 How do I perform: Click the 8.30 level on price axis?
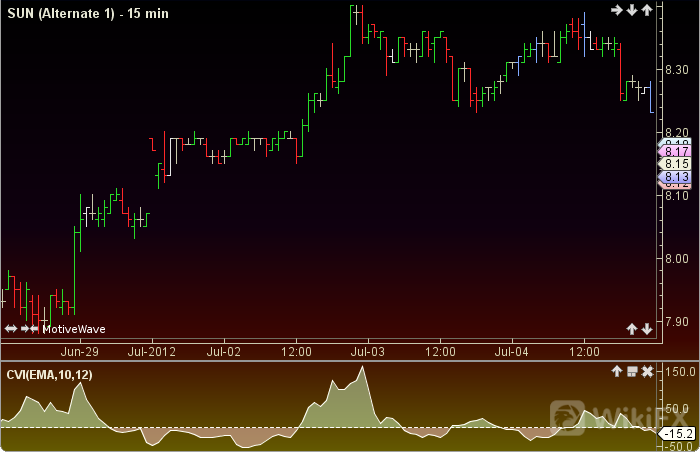pyautogui.click(x=676, y=70)
